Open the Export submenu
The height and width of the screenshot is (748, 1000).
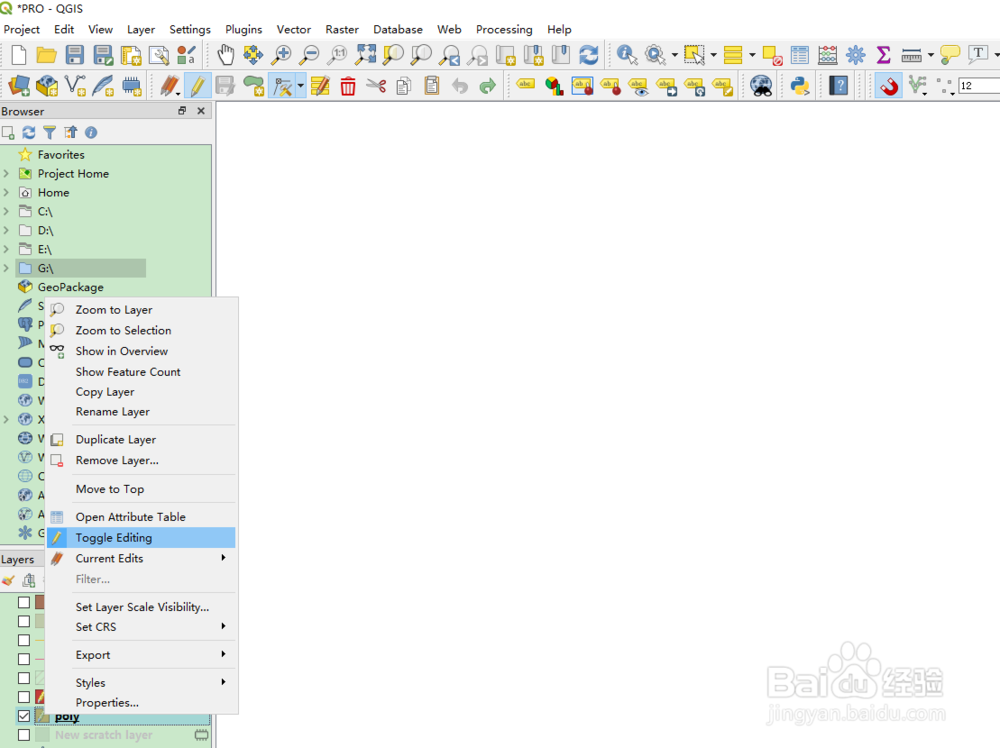click(x=141, y=655)
